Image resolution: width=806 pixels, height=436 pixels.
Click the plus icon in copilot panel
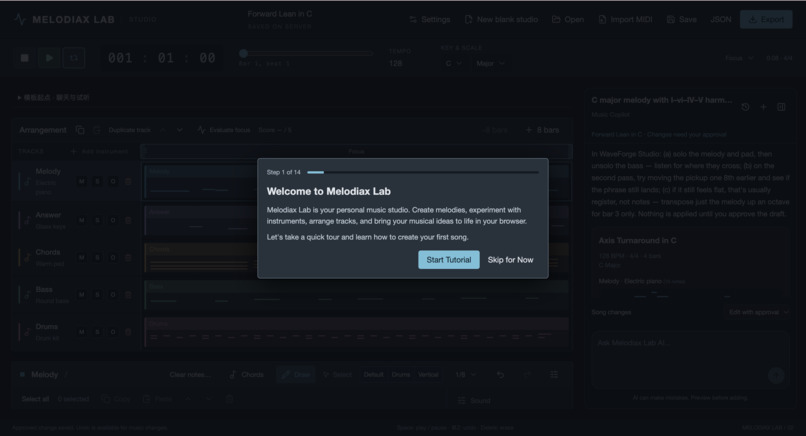[x=763, y=107]
